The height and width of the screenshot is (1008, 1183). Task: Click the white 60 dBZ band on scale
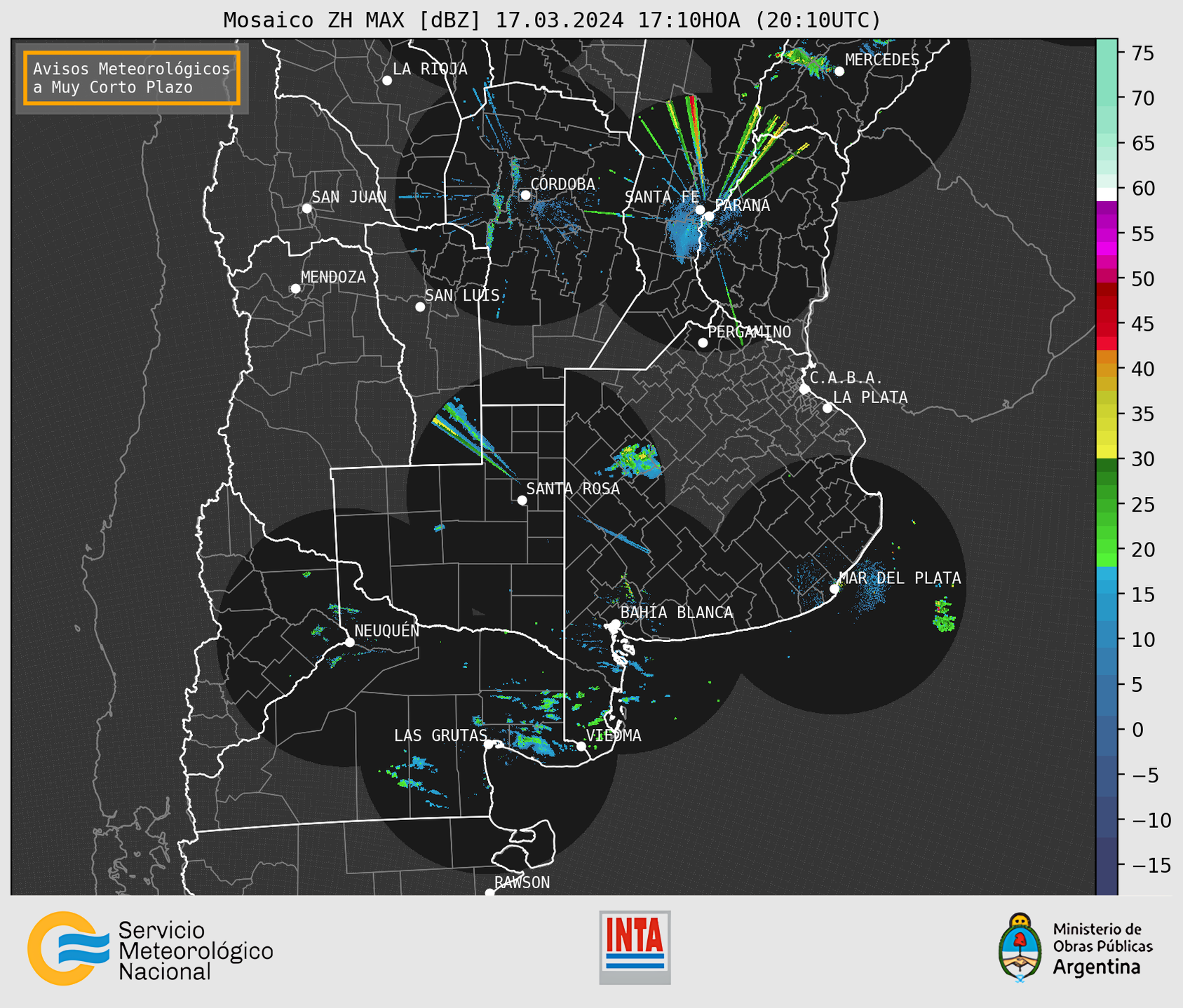click(x=1107, y=194)
